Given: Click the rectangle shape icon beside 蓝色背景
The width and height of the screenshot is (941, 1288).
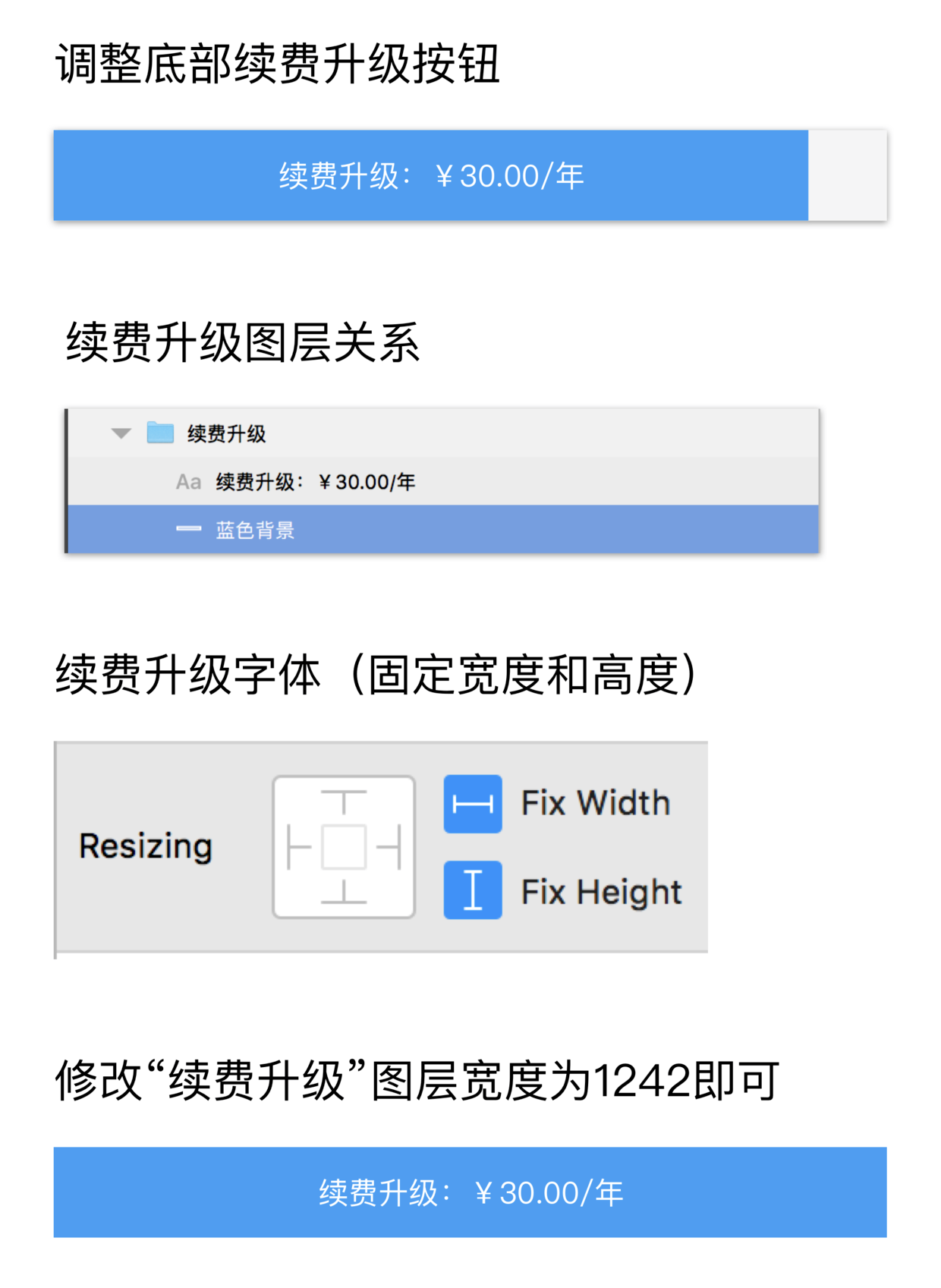Looking at the screenshot, I should coord(188,529).
